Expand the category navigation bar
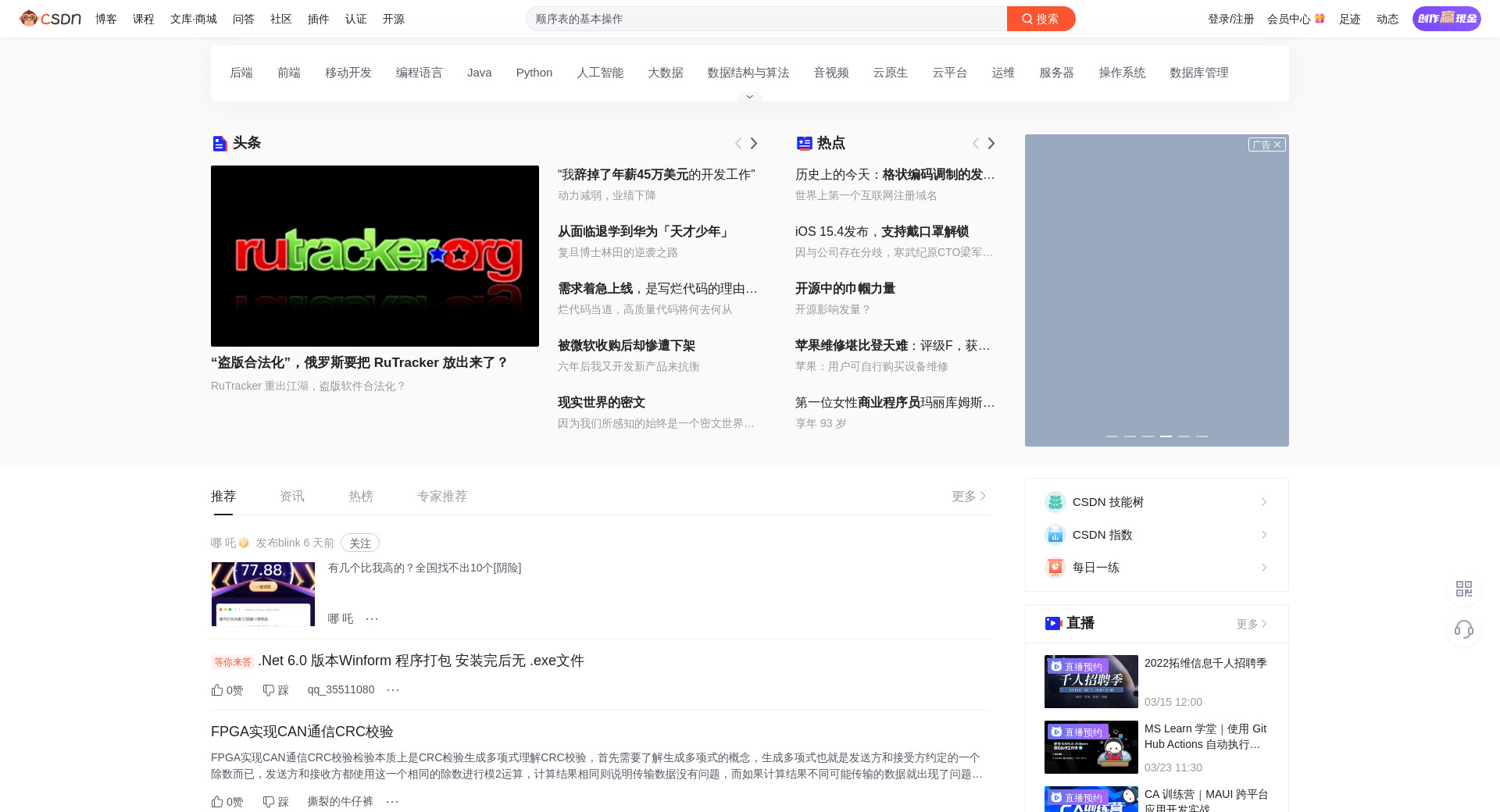Viewport: 1500px width, 812px height. [x=749, y=98]
